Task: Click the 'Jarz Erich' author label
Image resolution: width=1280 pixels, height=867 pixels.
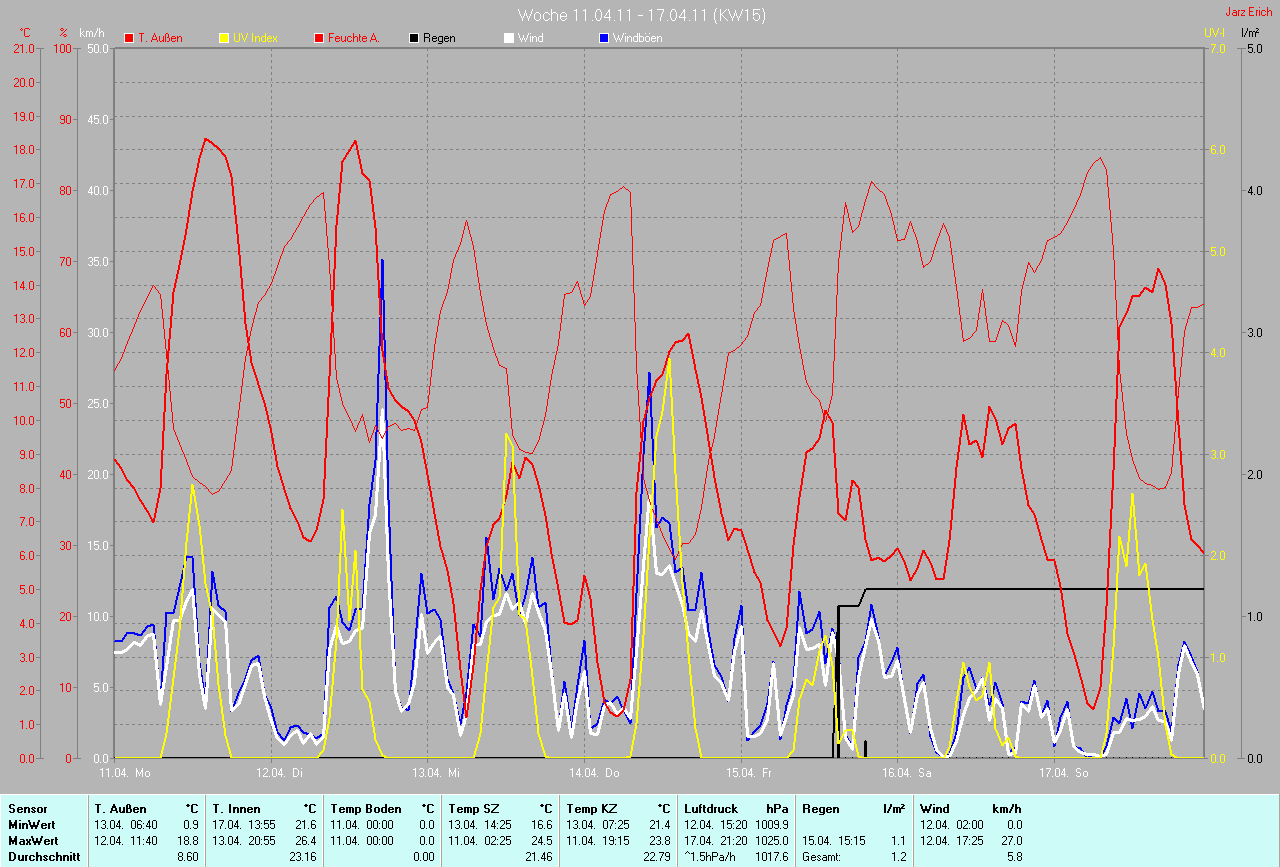Action: click(1249, 11)
